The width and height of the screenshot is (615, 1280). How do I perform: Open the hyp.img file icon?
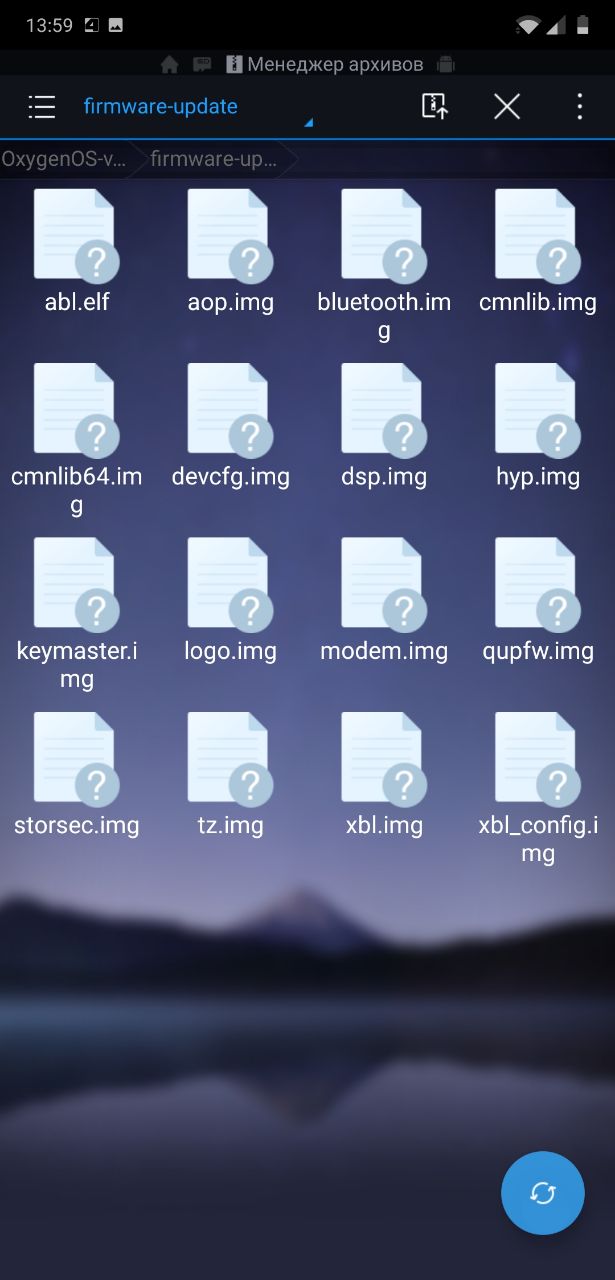538,409
